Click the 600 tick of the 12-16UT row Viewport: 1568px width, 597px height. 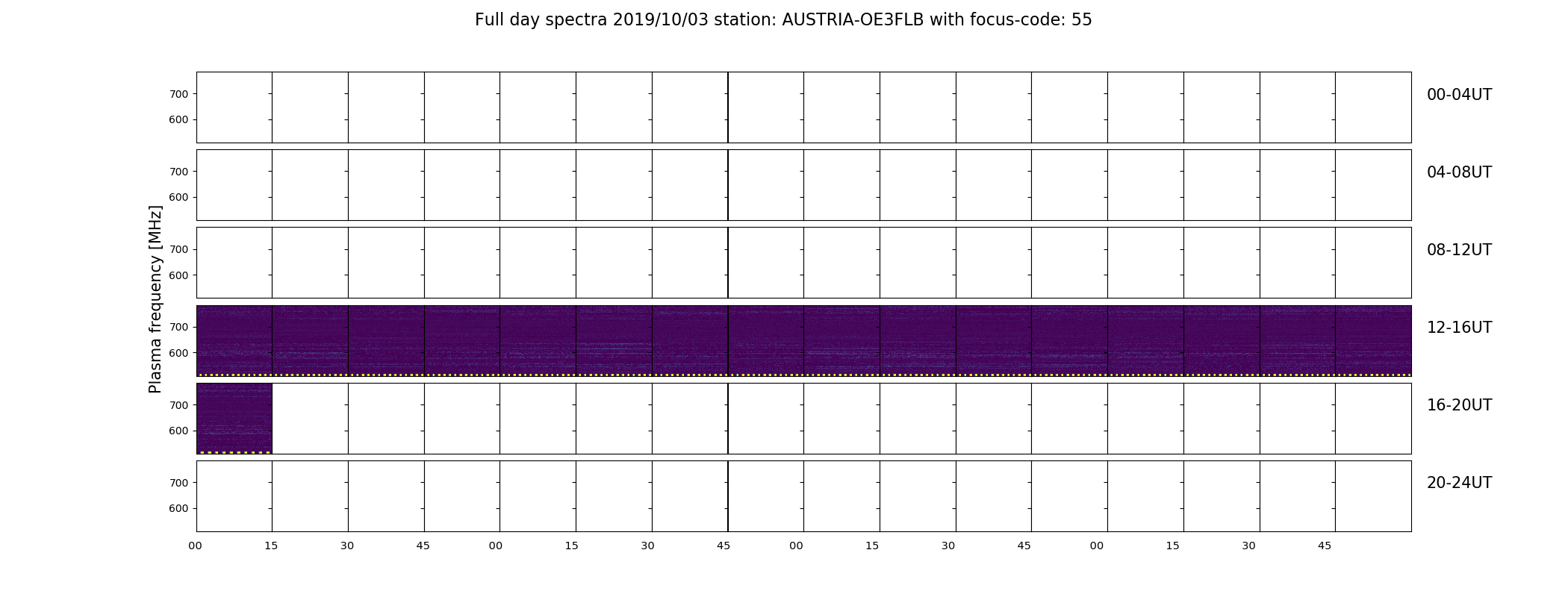point(178,353)
